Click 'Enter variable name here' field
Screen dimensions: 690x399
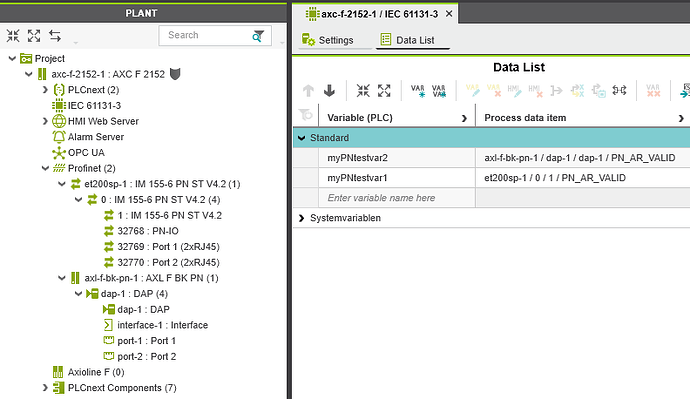[x=397, y=198]
